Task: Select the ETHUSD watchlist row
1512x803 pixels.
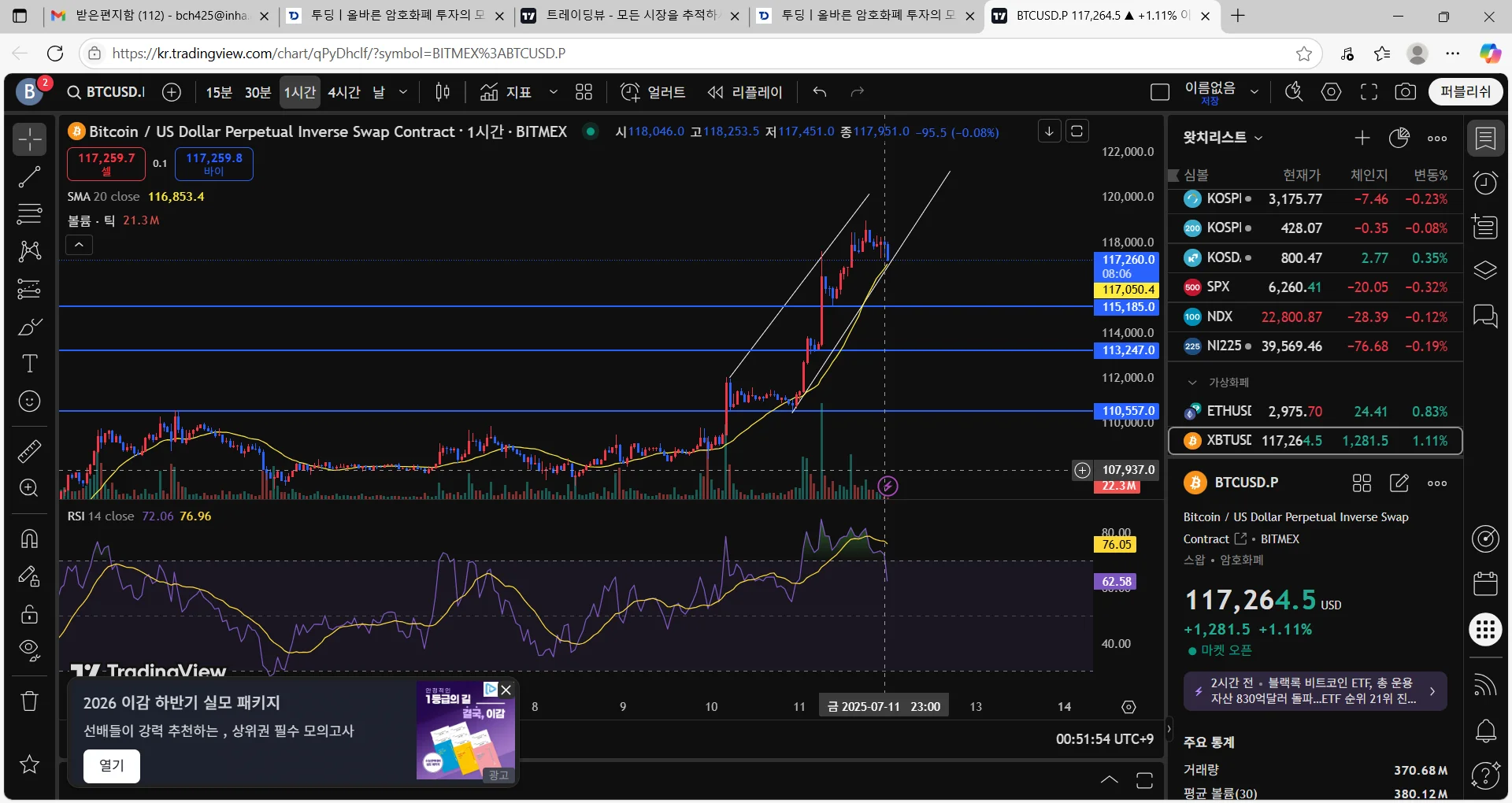Action: [1315, 411]
